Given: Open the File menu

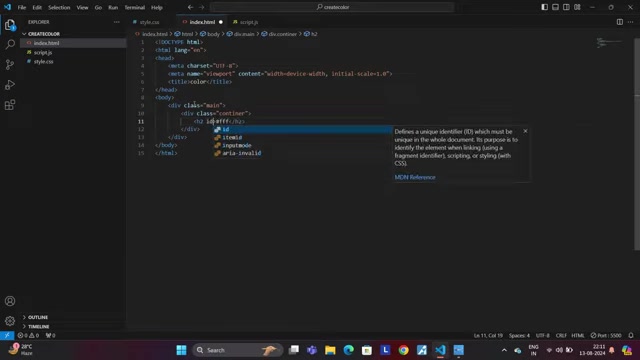Looking at the screenshot, I should 22,7.
